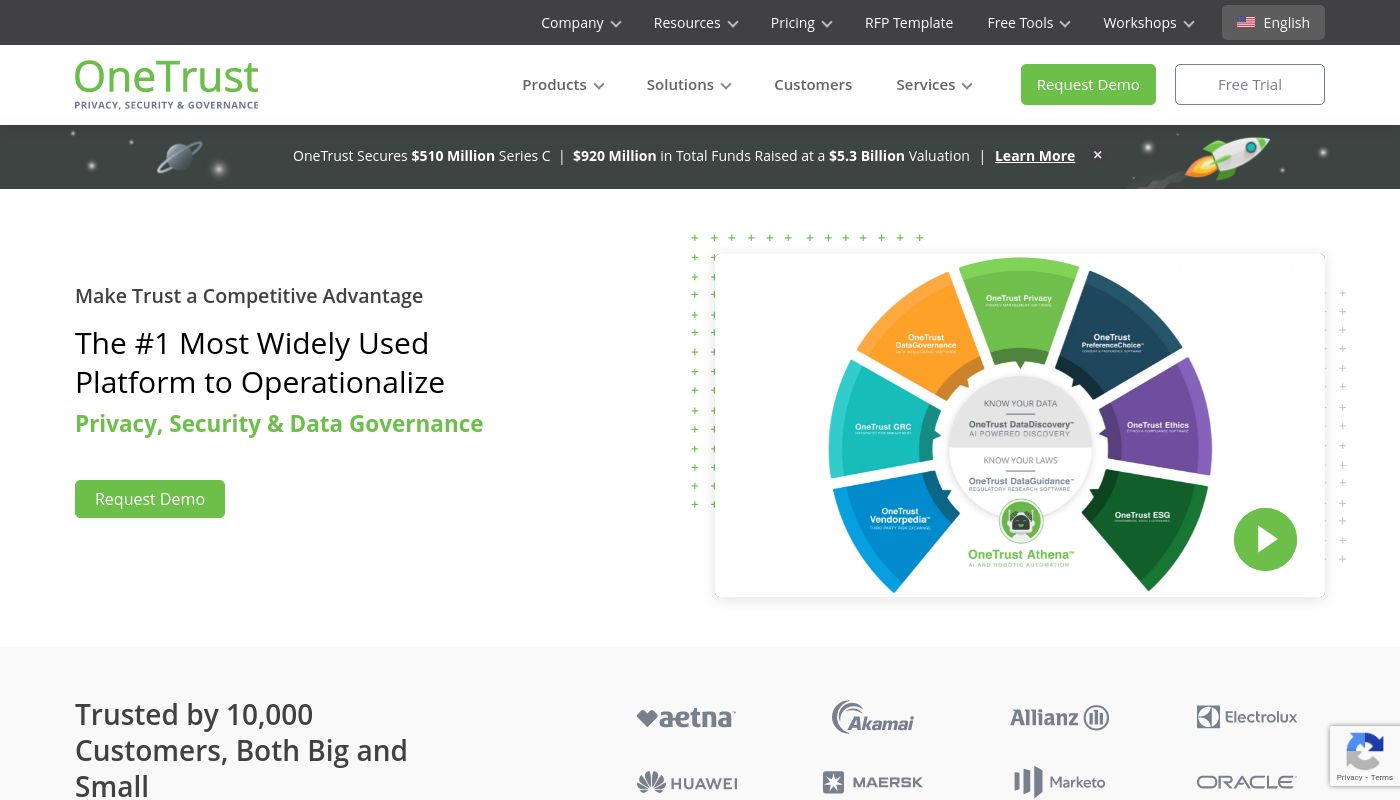Expand the Free Tools dropdown

1028,22
